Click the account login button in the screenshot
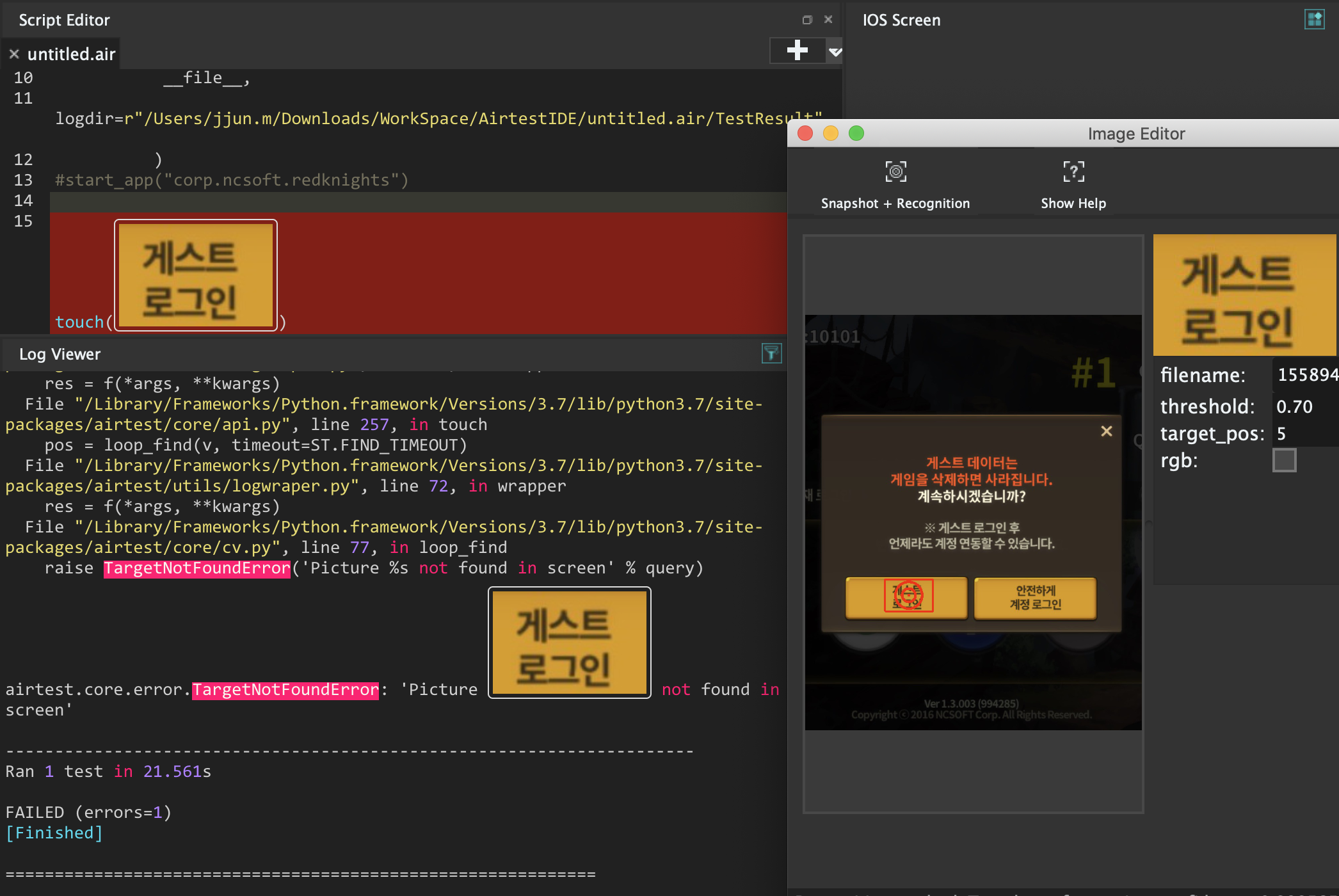The width and height of the screenshot is (1339, 896). coord(1035,598)
